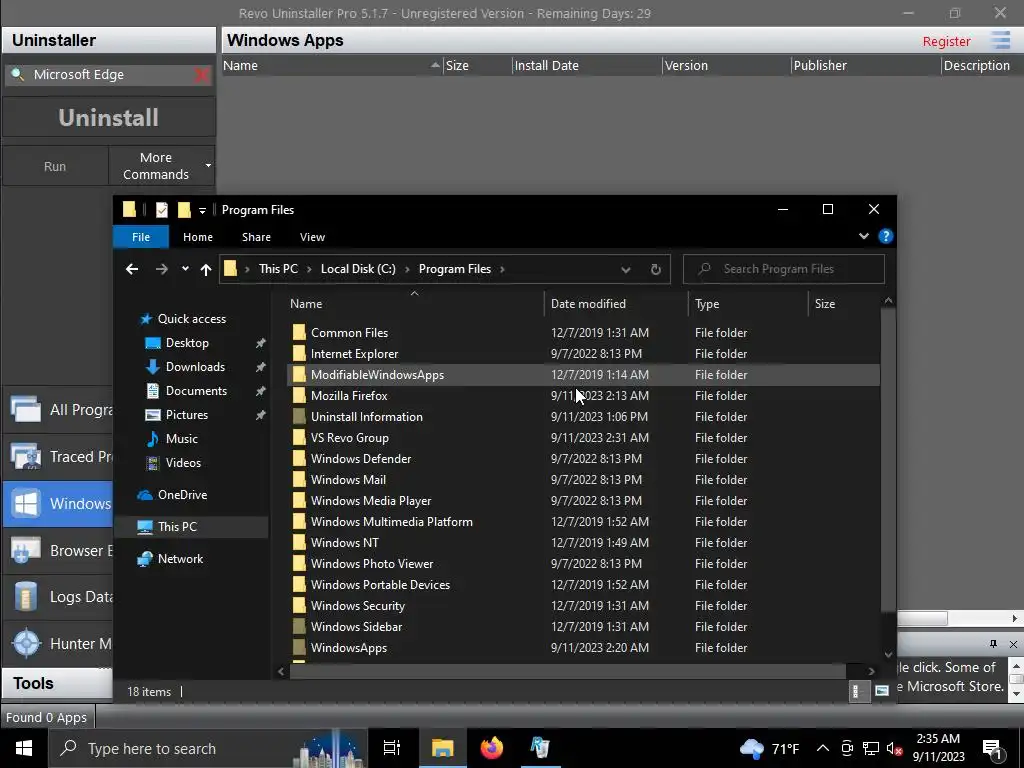The image size is (1024, 768).
Task: Open Task View on taskbar
Action: click(x=391, y=748)
